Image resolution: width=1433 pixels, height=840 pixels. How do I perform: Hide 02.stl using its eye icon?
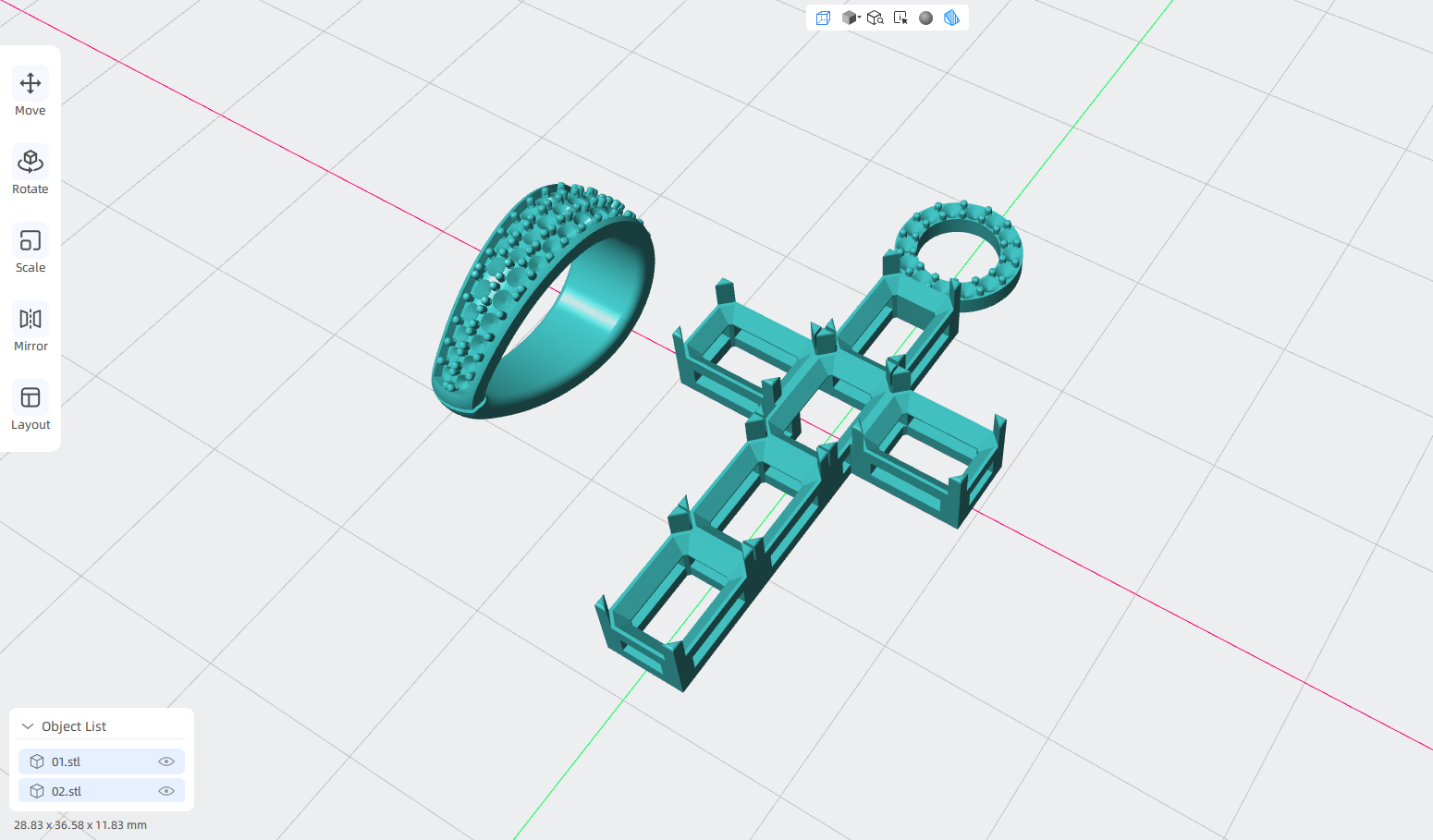point(166,791)
